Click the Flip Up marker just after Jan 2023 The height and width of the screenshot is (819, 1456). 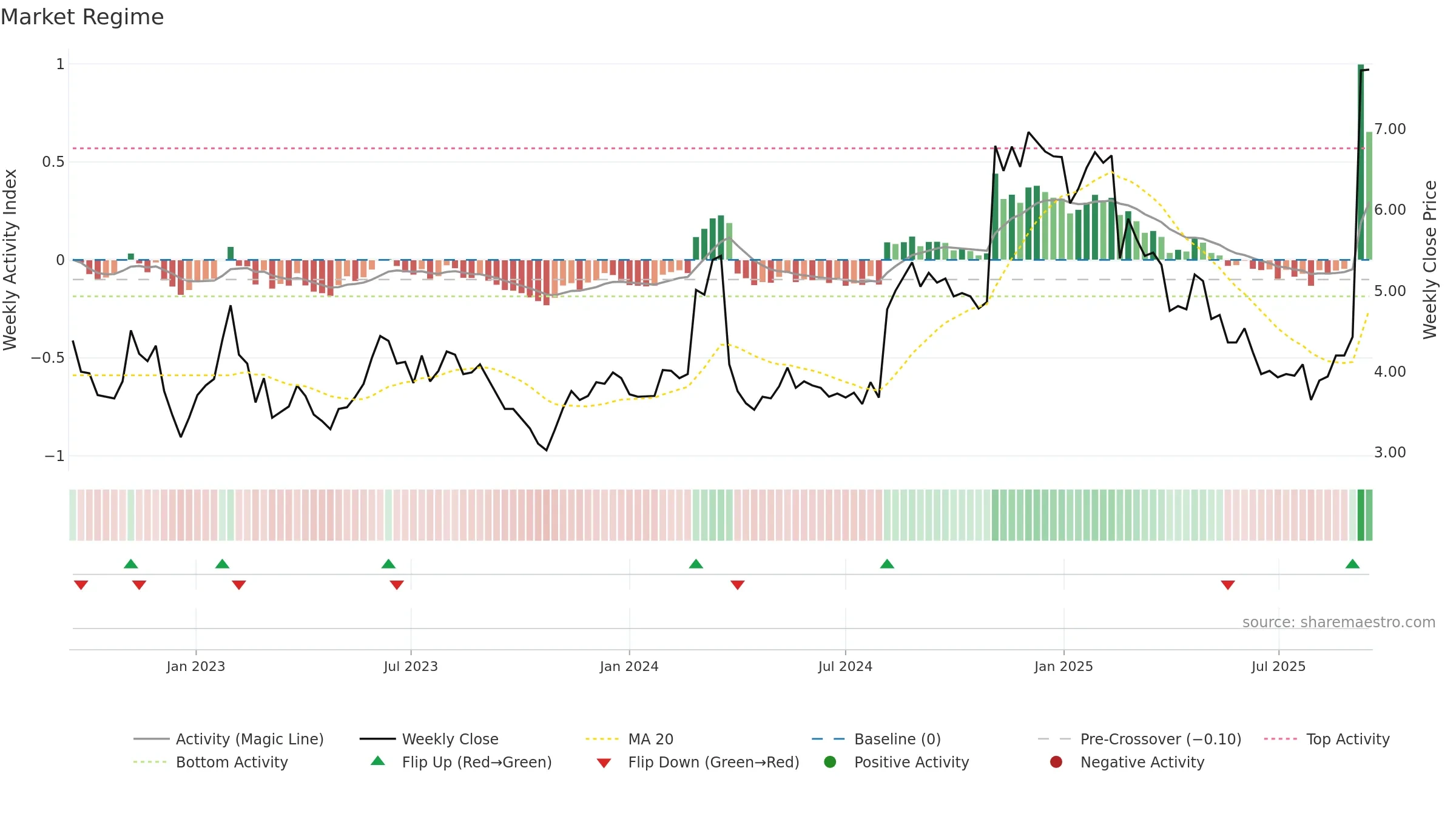(x=222, y=564)
